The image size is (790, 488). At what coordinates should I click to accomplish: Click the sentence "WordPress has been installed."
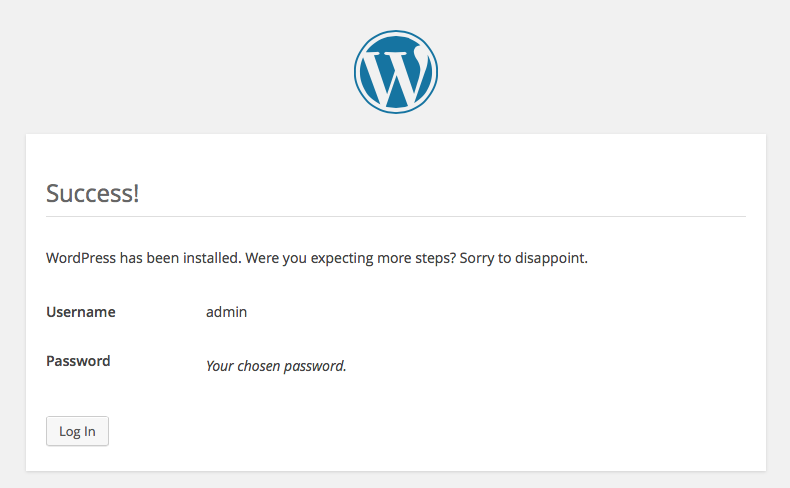tap(144, 258)
